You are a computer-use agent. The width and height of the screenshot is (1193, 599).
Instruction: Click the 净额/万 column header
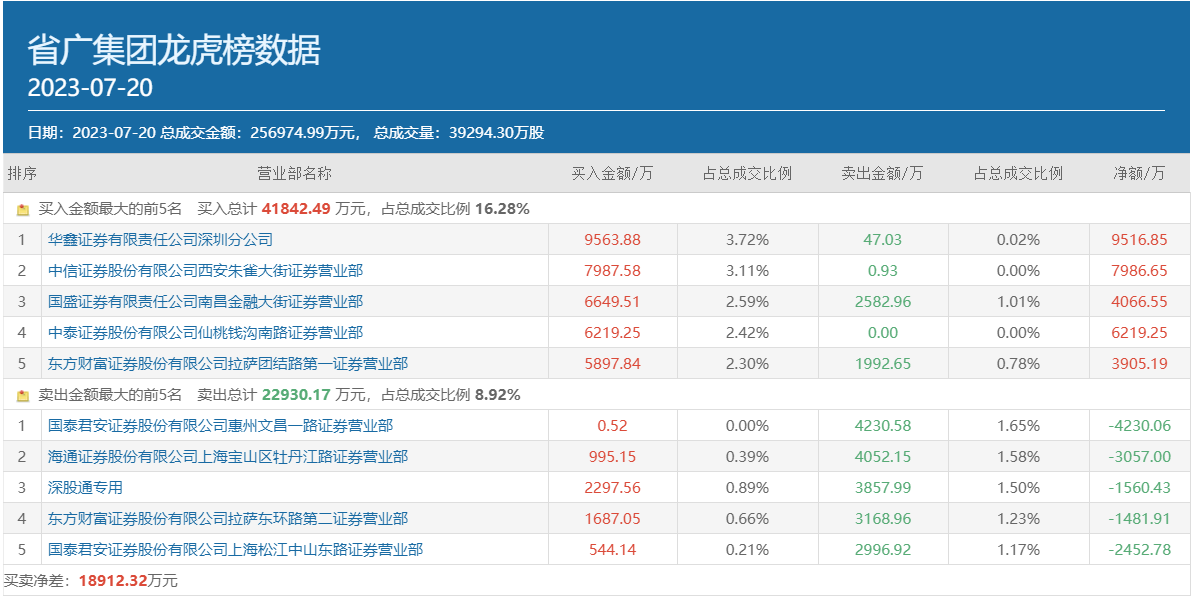point(1139,174)
